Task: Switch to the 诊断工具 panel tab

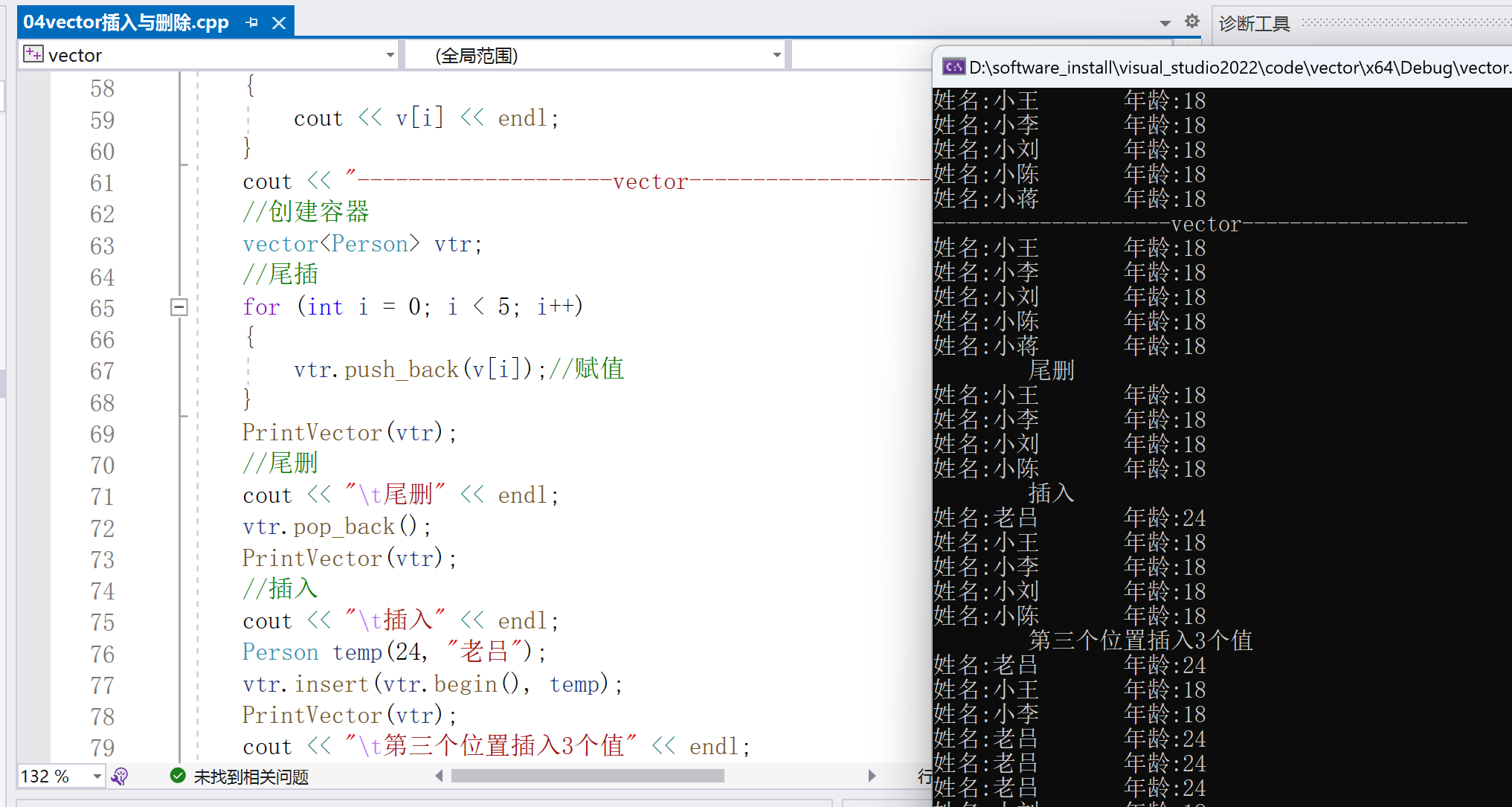Action: (1254, 24)
